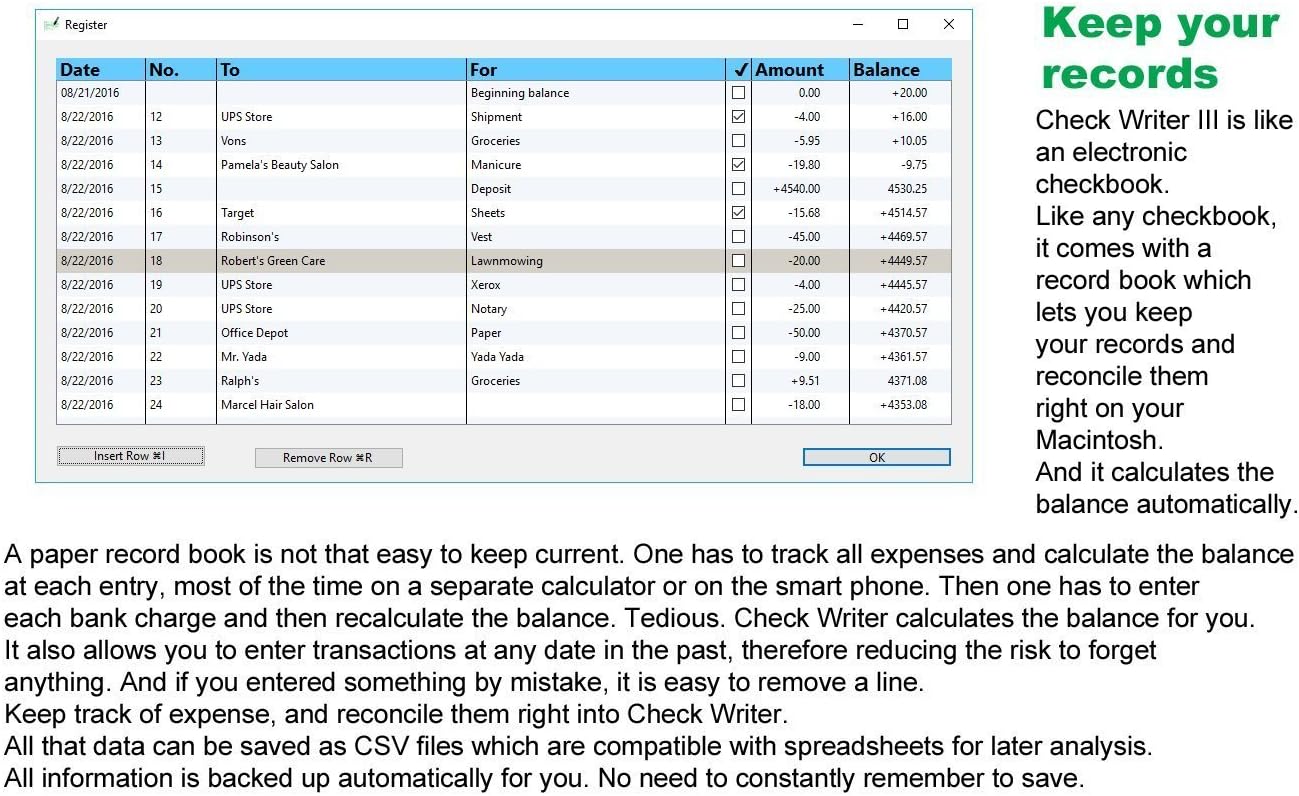
Task: Check the Vons Groceries reconcile box
Action: click(x=738, y=141)
